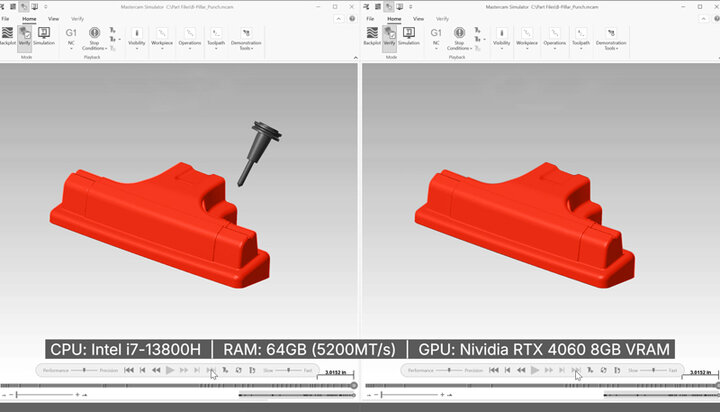Select Verify mode in left simulator window
Image resolution: width=720 pixels, height=412 pixels.
25,36
